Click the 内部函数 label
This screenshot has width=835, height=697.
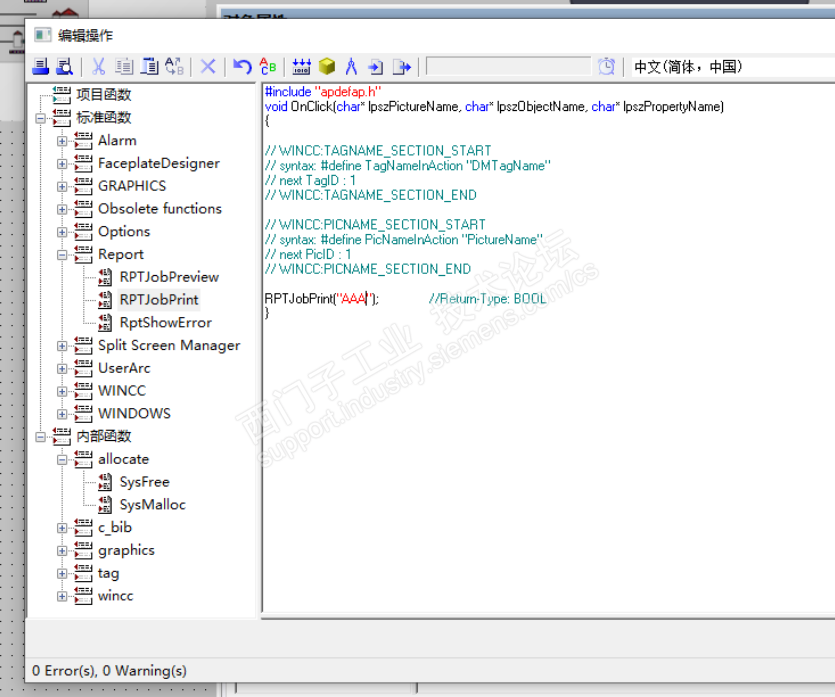click(104, 437)
